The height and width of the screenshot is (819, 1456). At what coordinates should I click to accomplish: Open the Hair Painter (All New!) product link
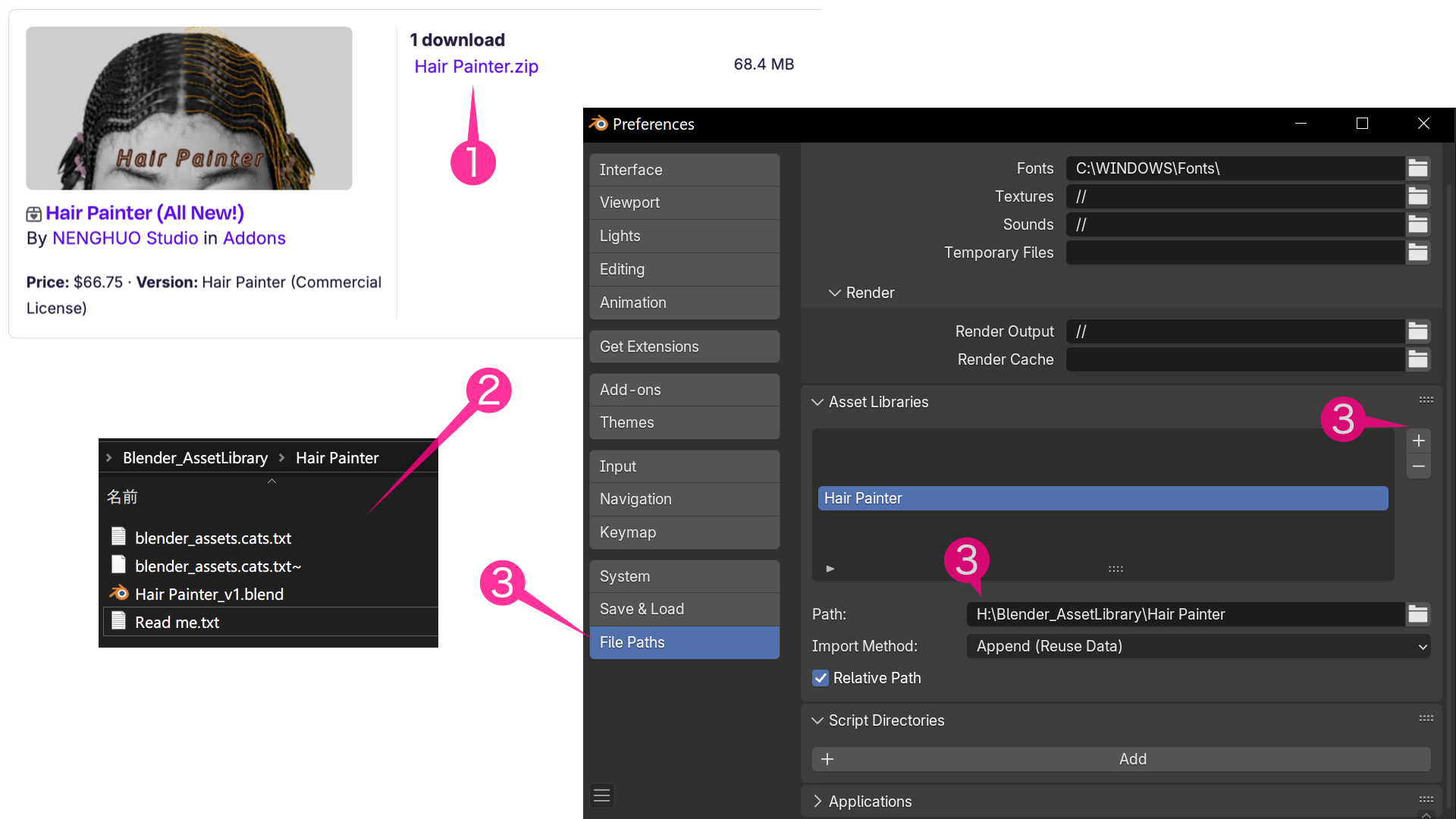(x=145, y=213)
